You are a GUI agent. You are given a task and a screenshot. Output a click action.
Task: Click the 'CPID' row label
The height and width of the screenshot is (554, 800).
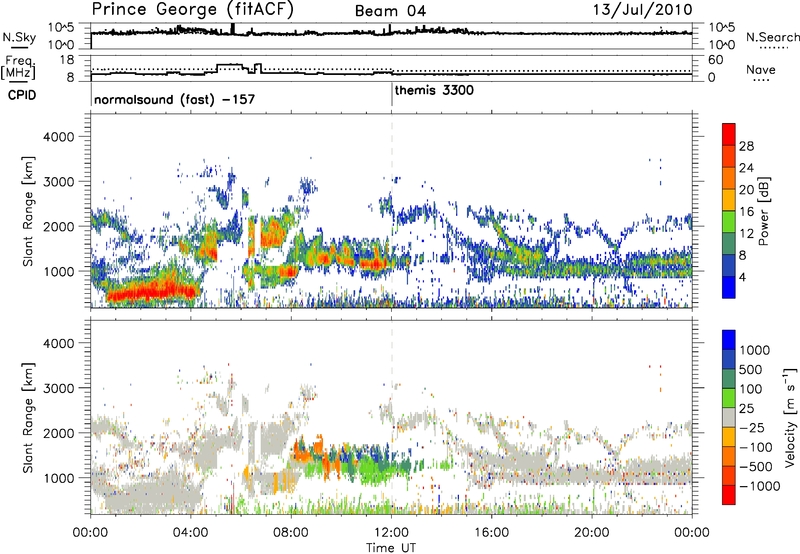[x=22, y=95]
